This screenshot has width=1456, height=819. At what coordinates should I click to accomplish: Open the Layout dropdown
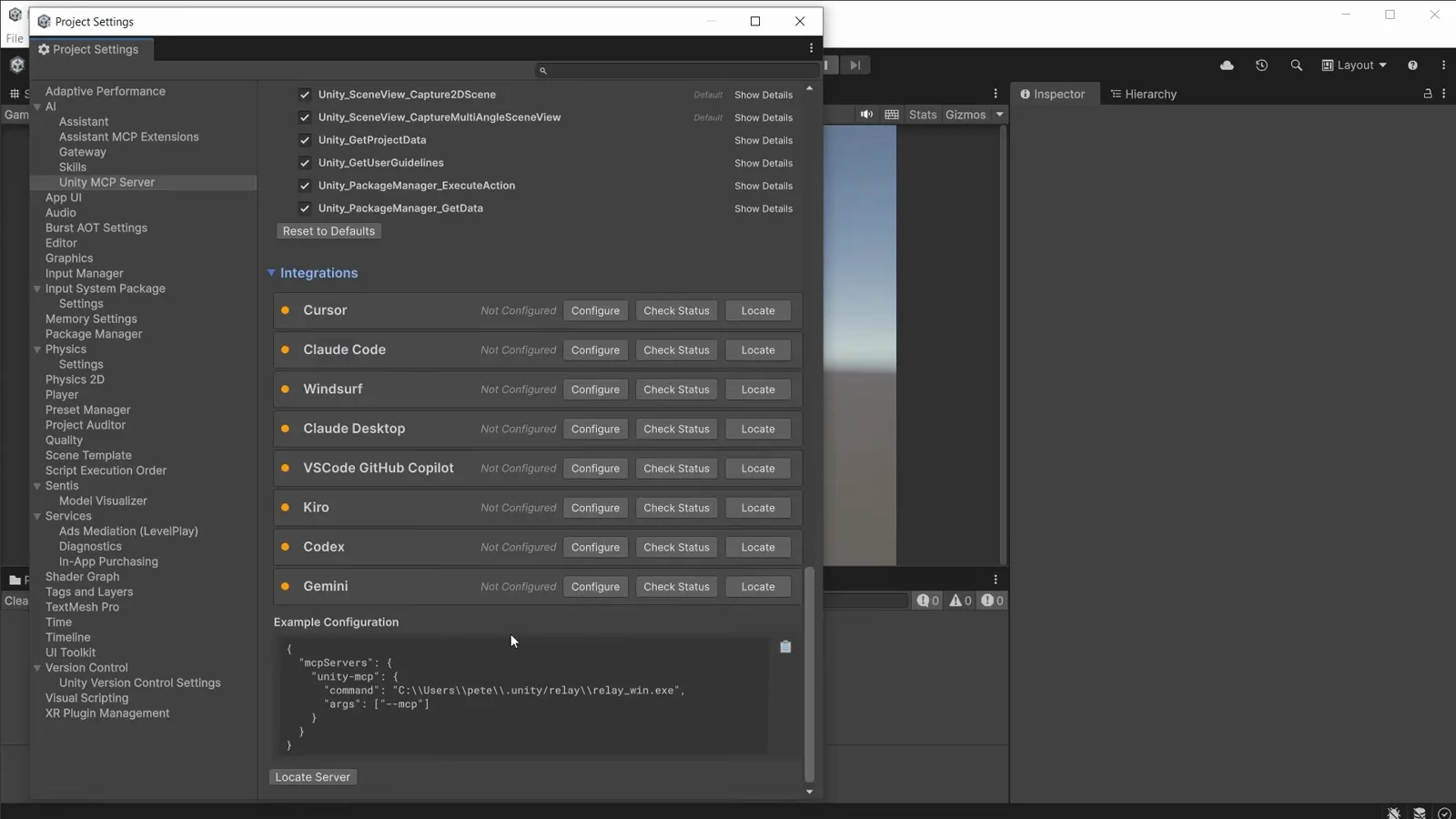pos(1354,66)
